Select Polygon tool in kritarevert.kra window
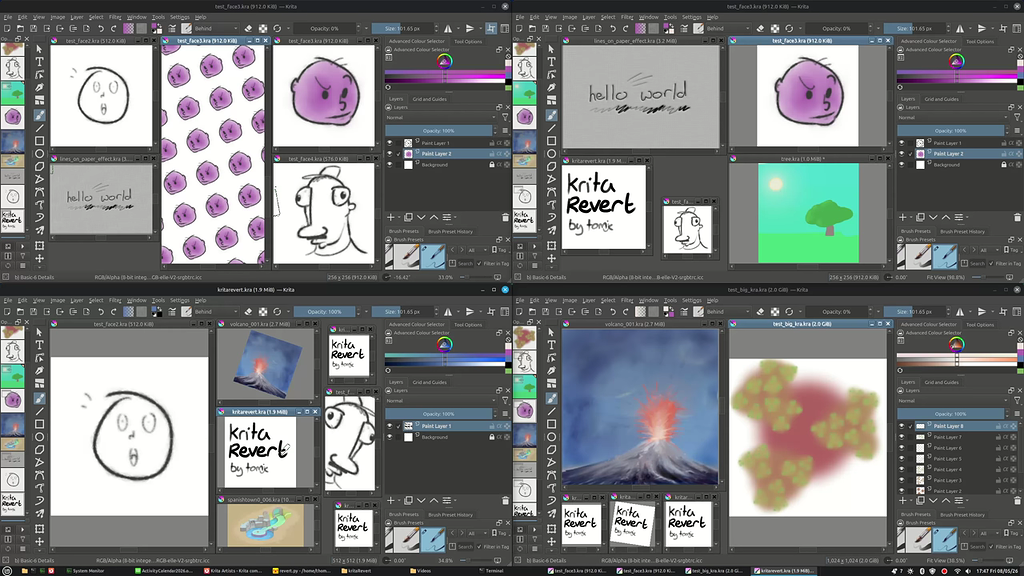 39,450
